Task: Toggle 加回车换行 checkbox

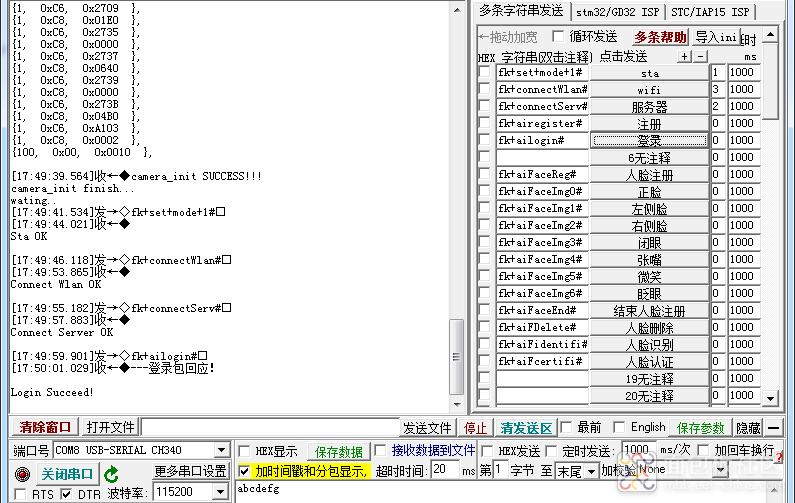Action: click(703, 450)
